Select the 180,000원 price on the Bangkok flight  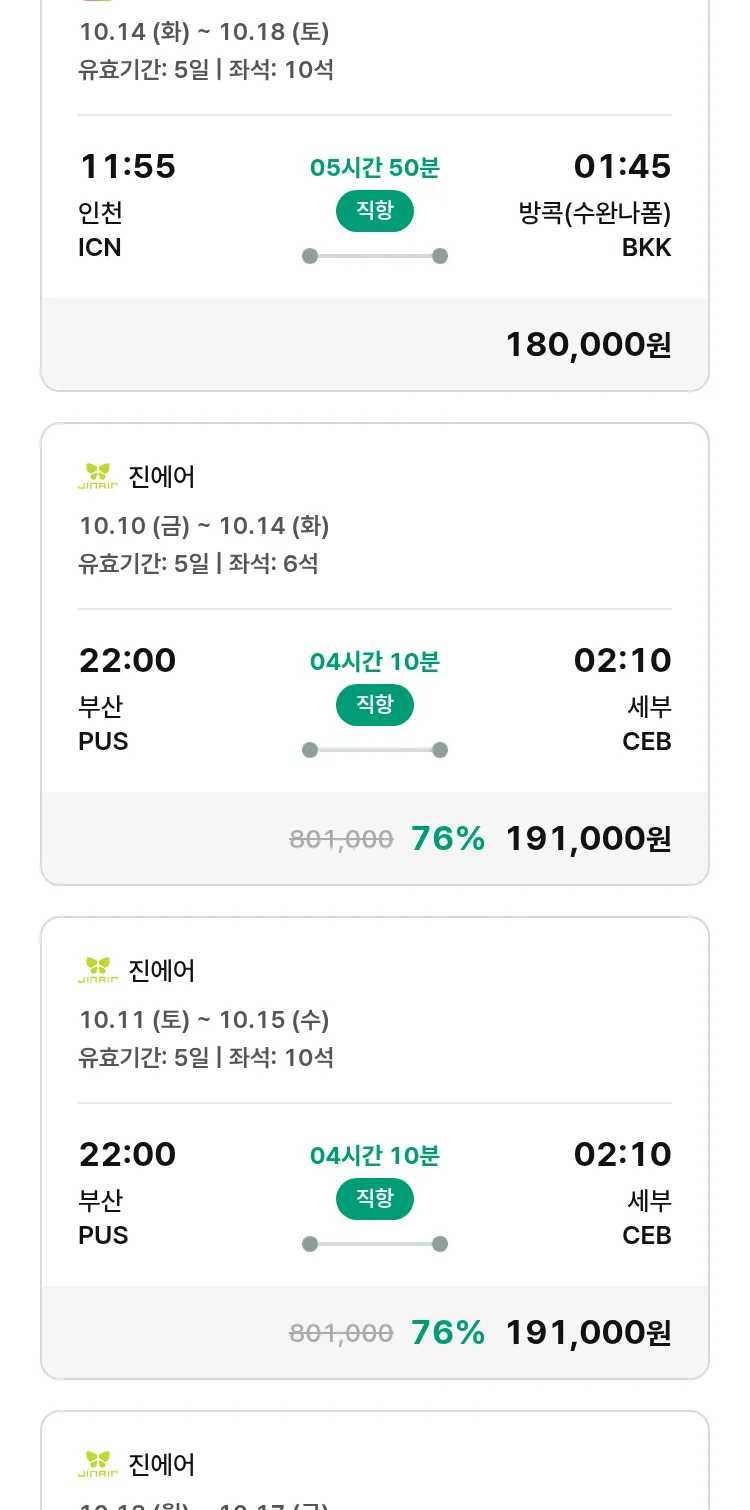(588, 345)
